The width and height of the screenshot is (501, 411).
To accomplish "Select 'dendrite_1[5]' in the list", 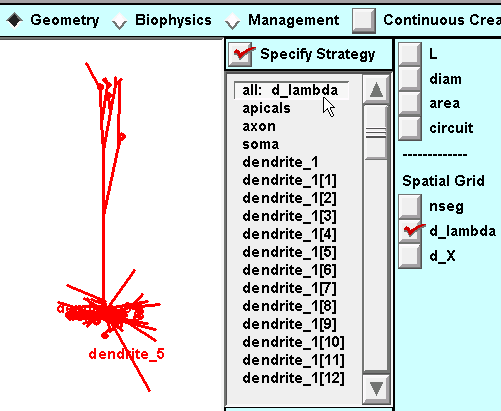I will [x=289, y=252].
